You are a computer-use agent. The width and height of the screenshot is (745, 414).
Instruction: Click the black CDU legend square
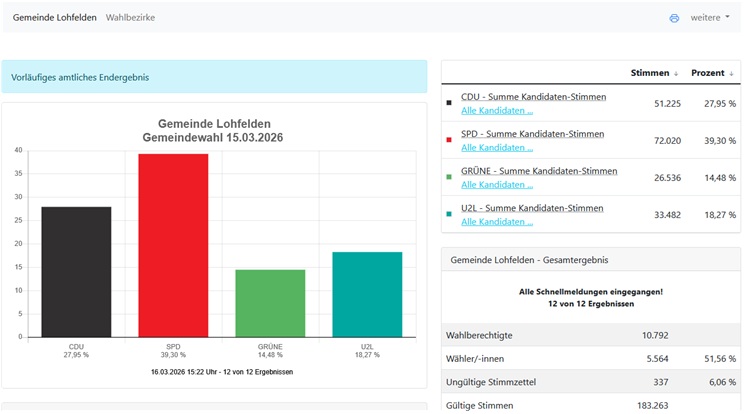tap(450, 103)
